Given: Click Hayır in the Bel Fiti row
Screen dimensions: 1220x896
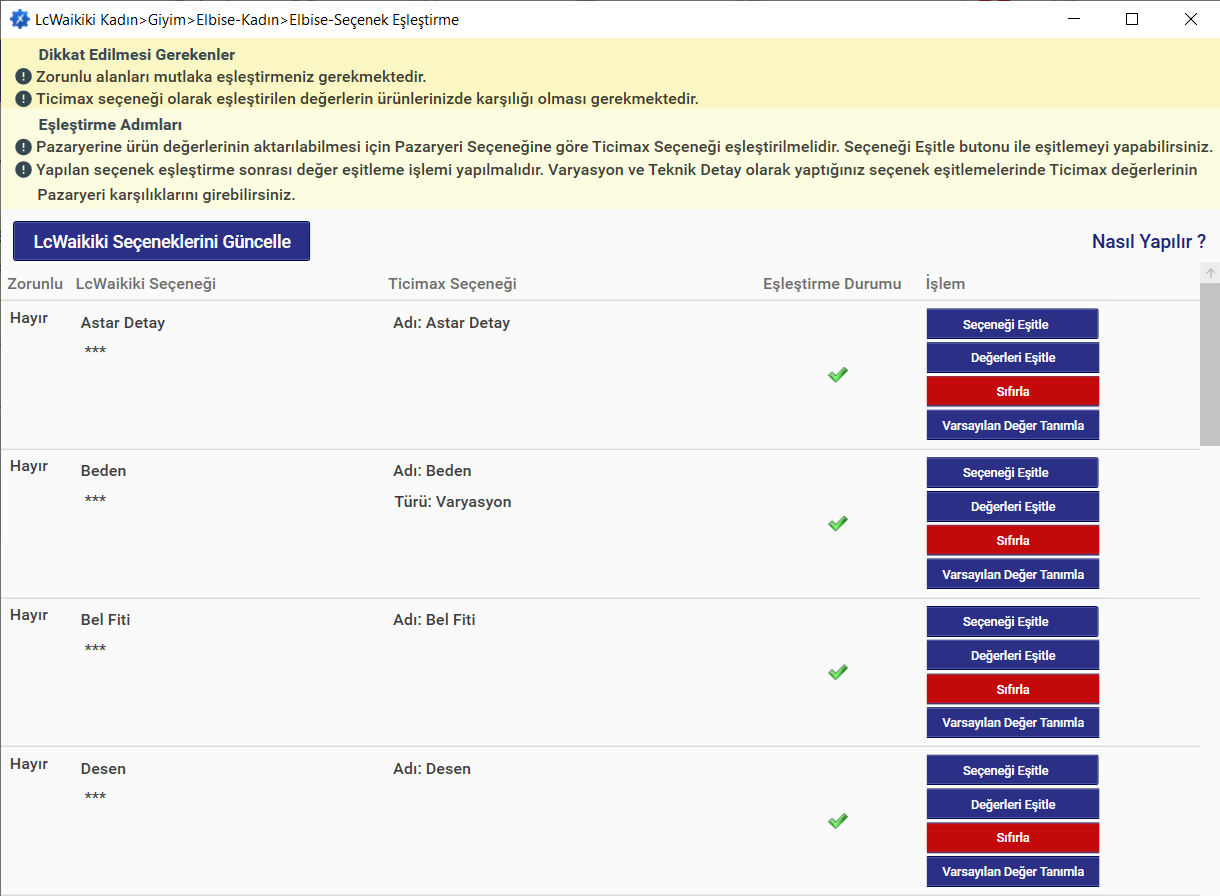Looking at the screenshot, I should tap(29, 615).
